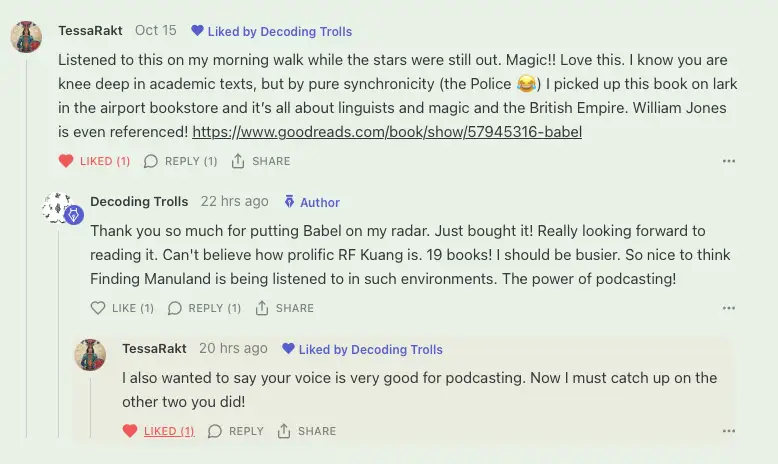Open more options for TessaRakt's first comment

[x=729, y=161]
